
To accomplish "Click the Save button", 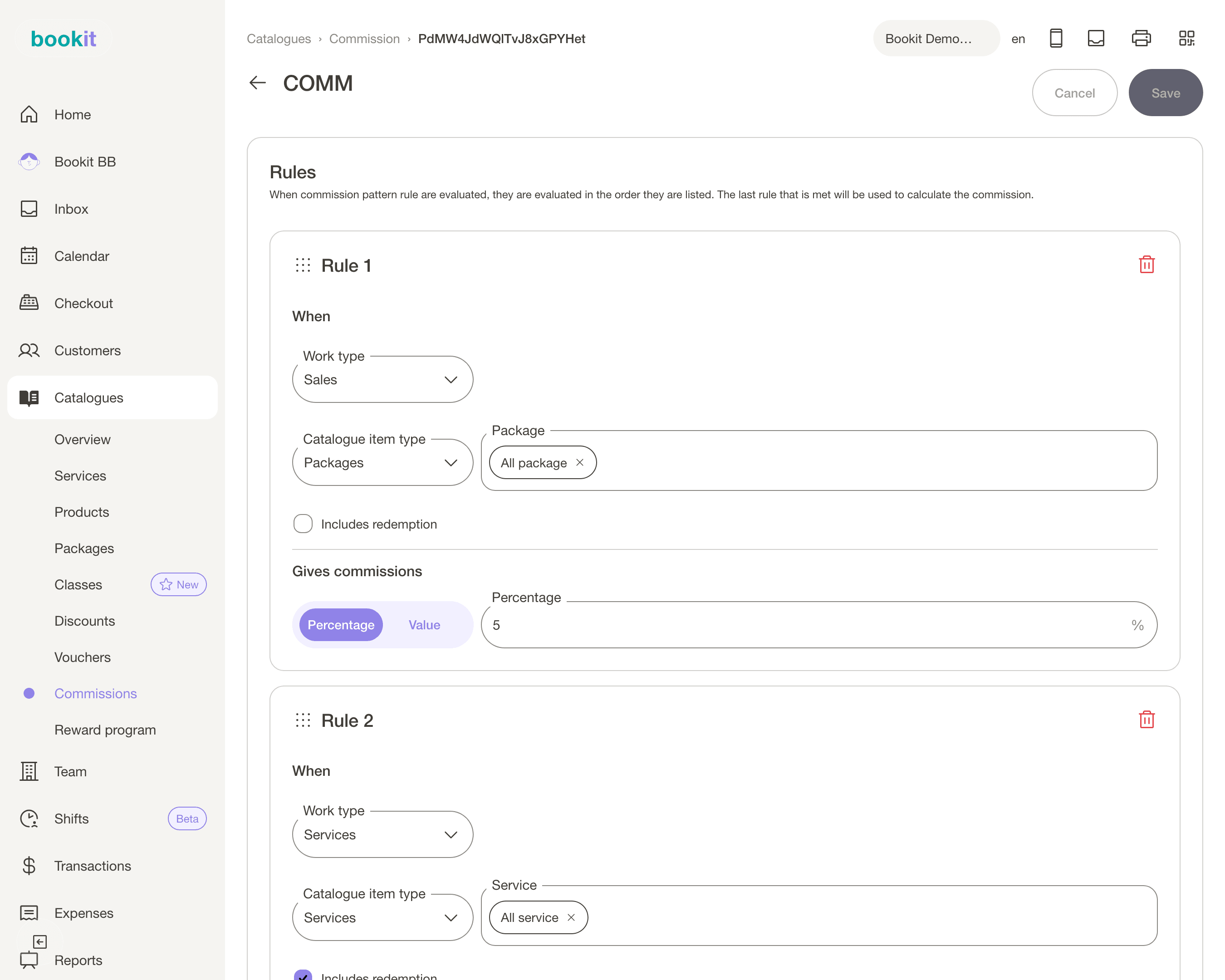I will click(1166, 93).
